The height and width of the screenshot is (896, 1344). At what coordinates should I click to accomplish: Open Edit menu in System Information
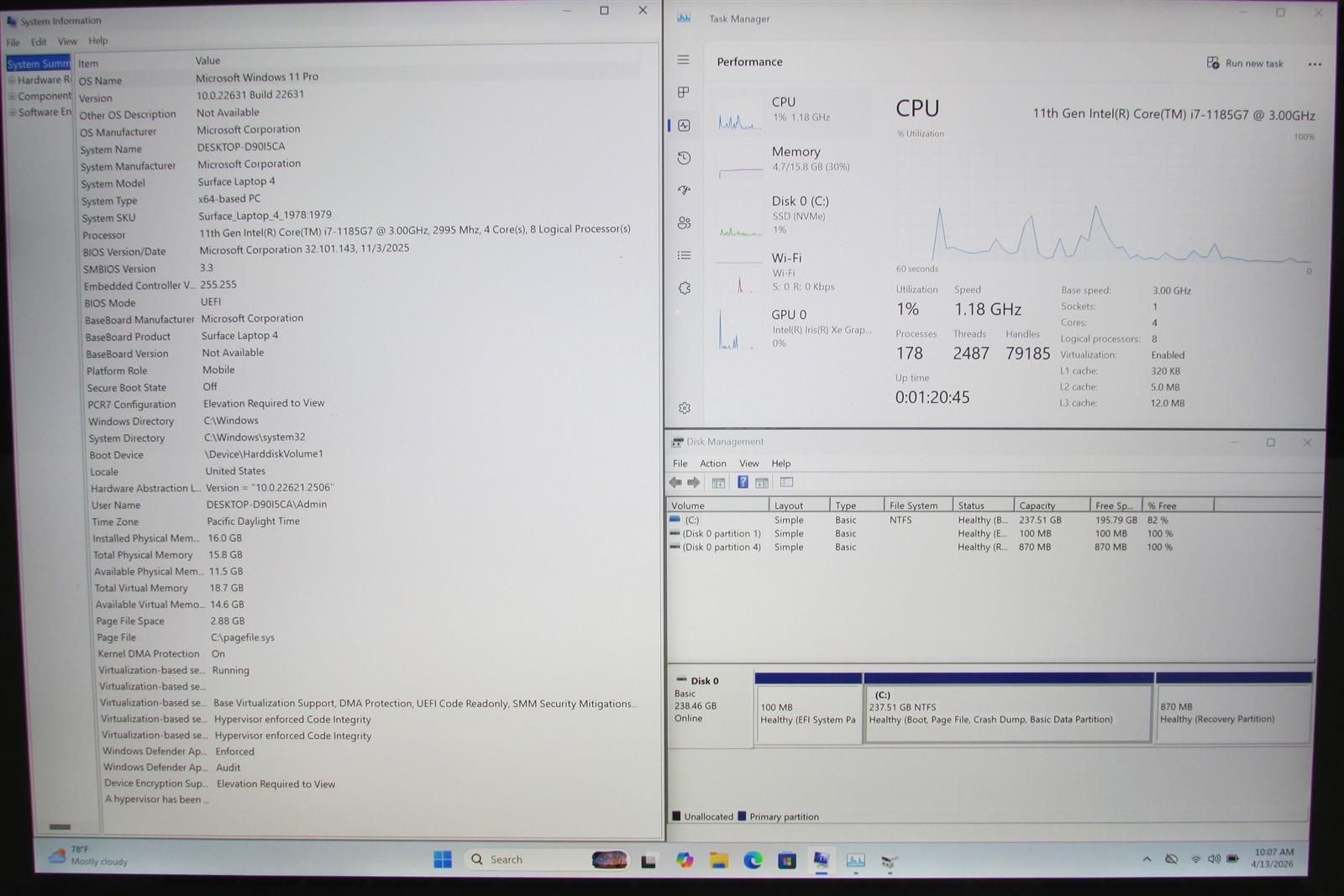(39, 42)
